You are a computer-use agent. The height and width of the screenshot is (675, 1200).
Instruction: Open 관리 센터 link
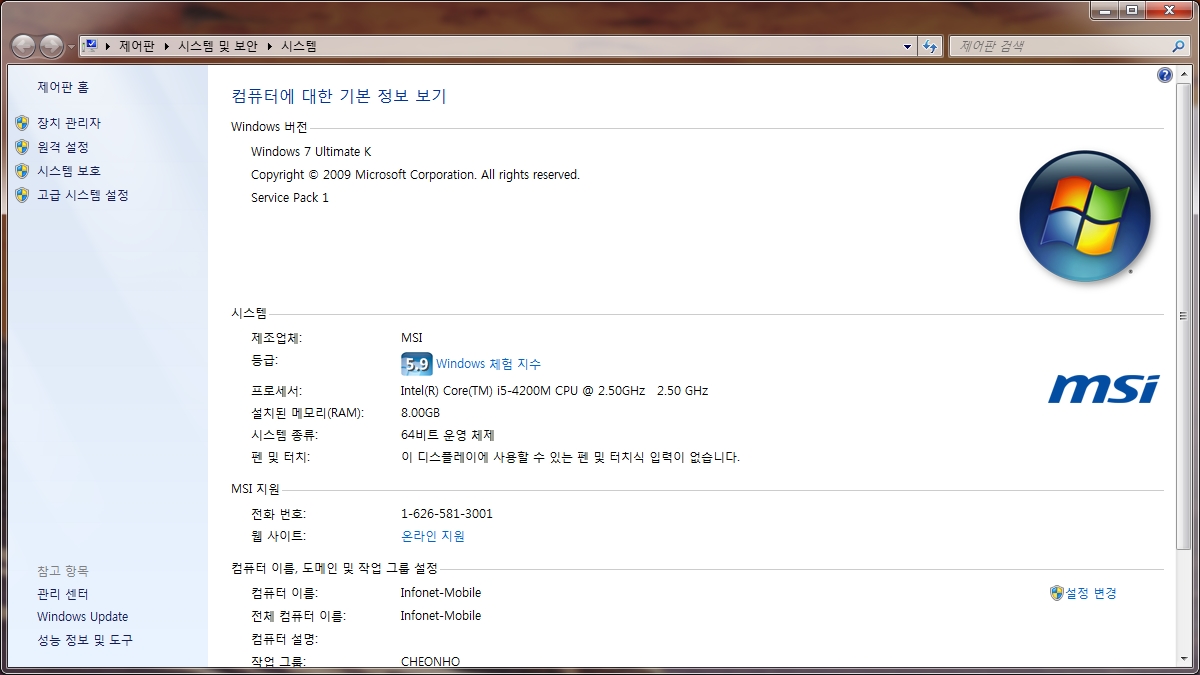(x=63, y=594)
